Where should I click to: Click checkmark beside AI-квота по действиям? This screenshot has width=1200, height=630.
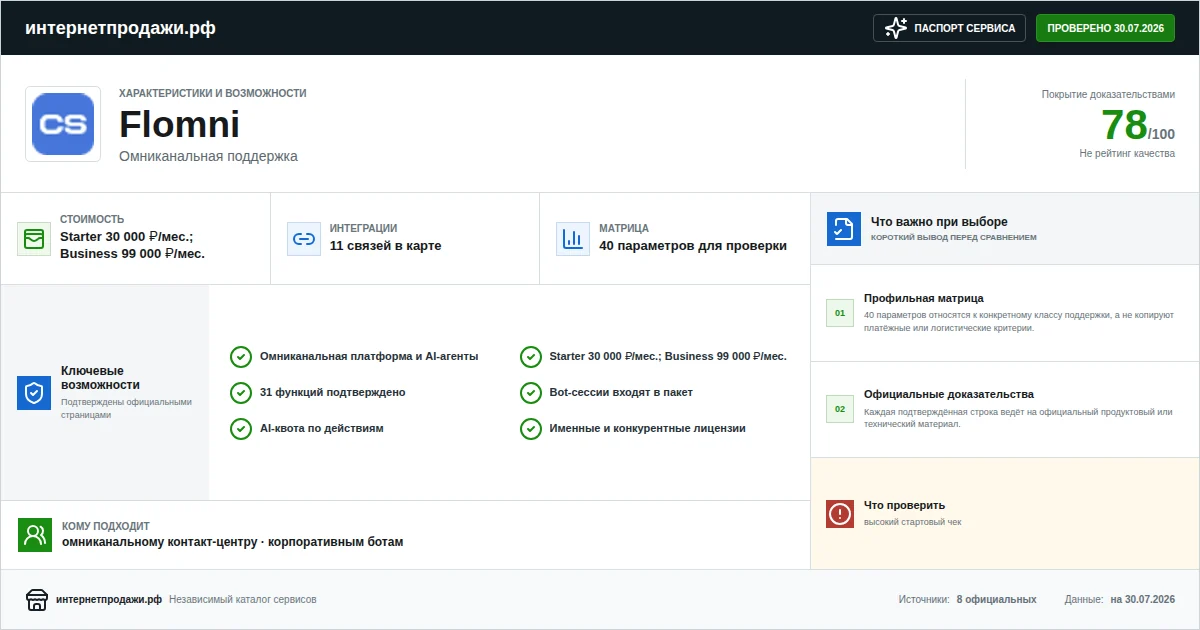tap(241, 429)
